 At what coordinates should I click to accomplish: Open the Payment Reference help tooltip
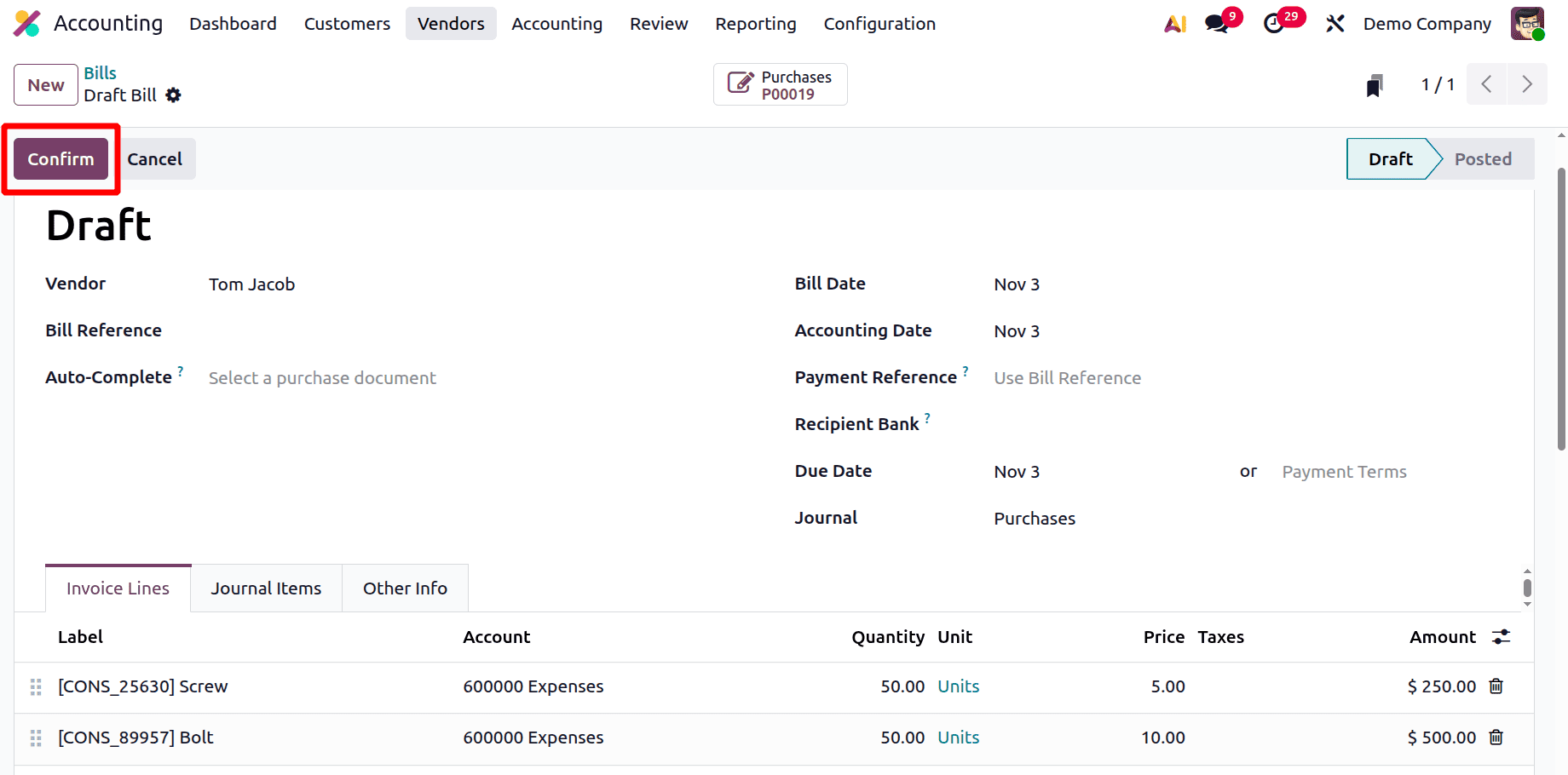pyautogui.click(x=966, y=370)
